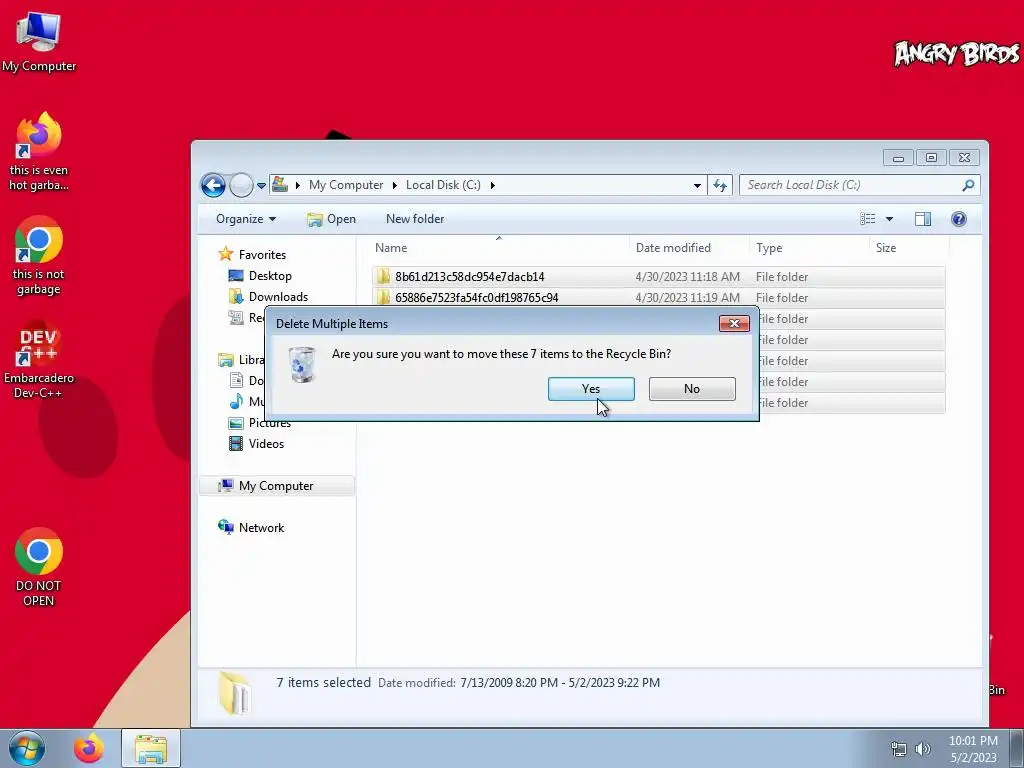The image size is (1024, 768).
Task: Click the Chrome 'this is not garbage' shortcut
Action: pyautogui.click(x=39, y=256)
